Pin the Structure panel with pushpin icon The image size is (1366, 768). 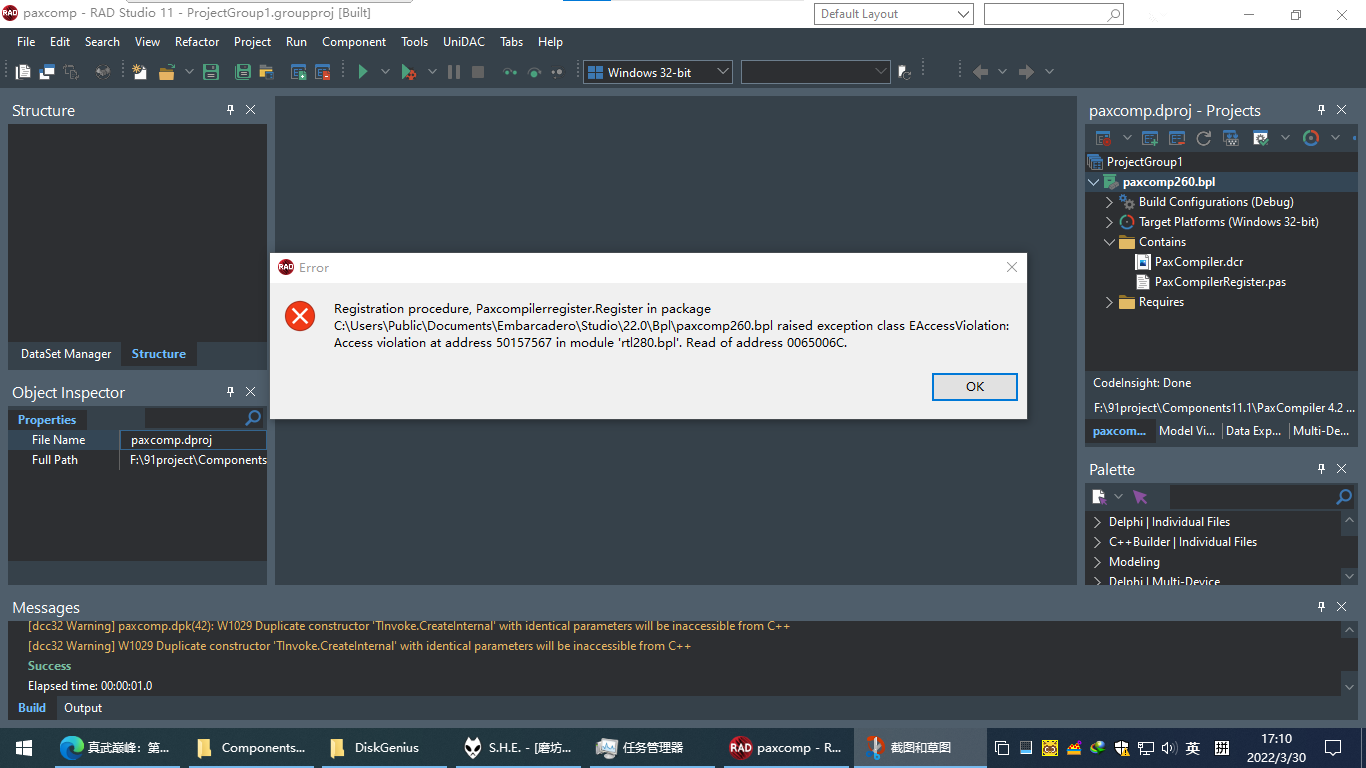[230, 110]
